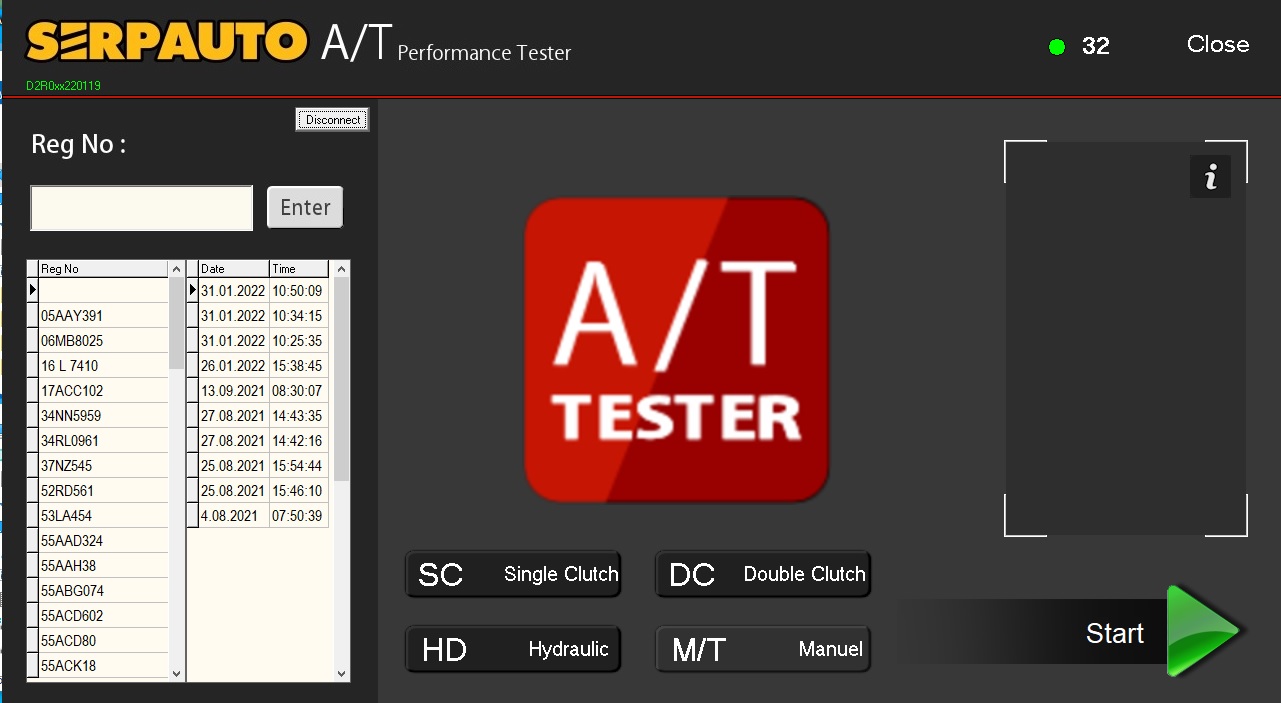Click the Date/Time list scroll up arrow

point(342,269)
